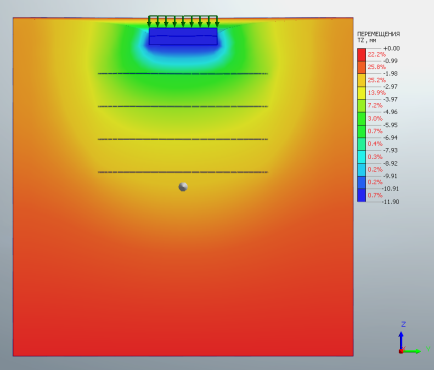Image resolution: width=434 pixels, height=371 pixels.
Task: Click the -2.97 legend value
Action: (390, 87)
